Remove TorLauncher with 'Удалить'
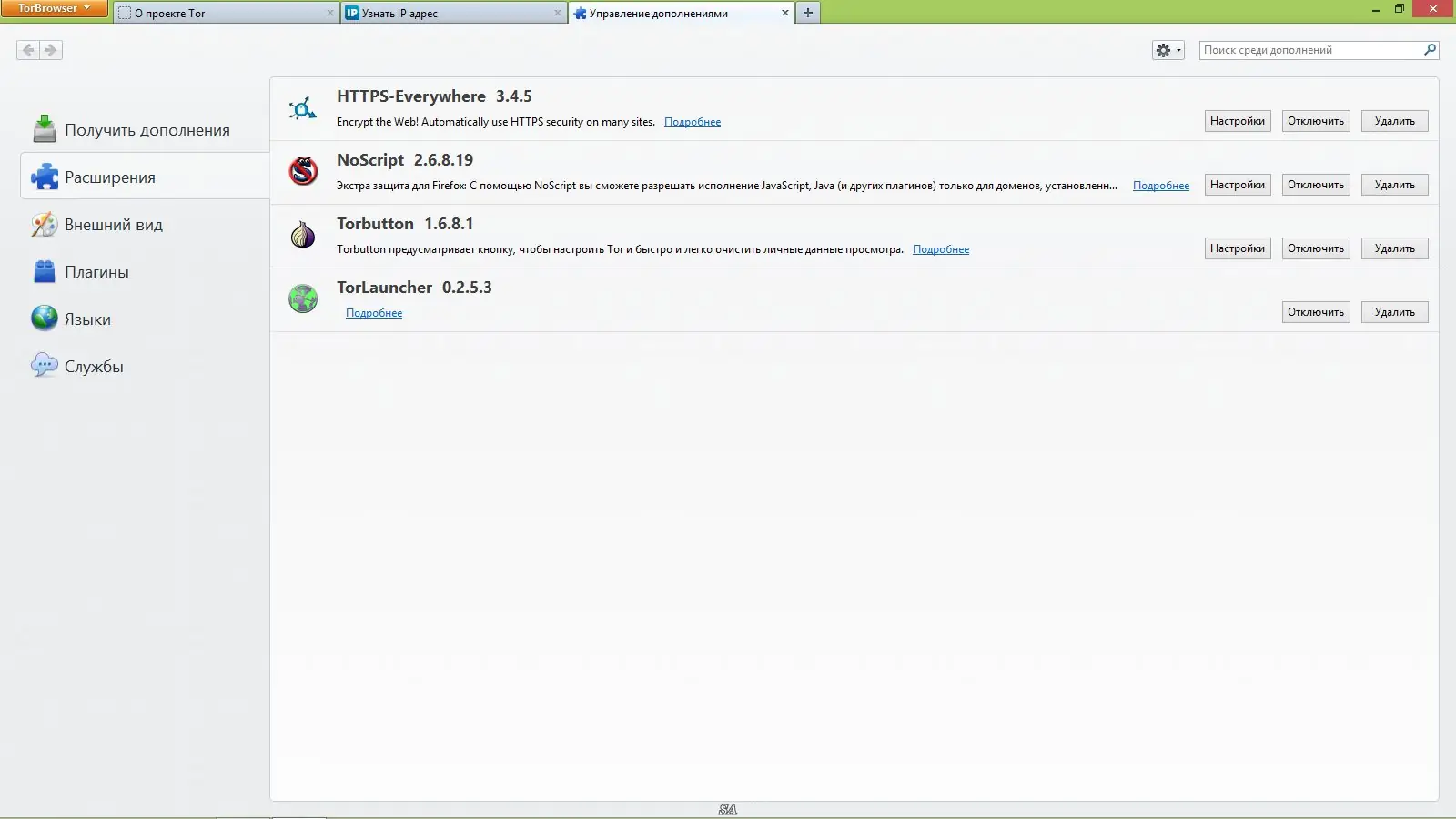This screenshot has height=819, width=1456. [1395, 312]
